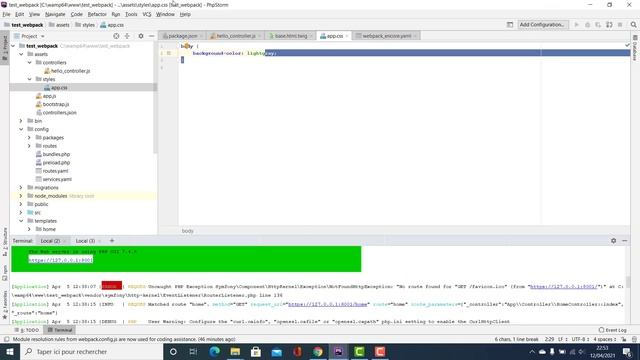Open the https://127.0.0.1:8001/home link in log
Image resolution: width=640 pixels, height=360 pixels.
click(328, 304)
